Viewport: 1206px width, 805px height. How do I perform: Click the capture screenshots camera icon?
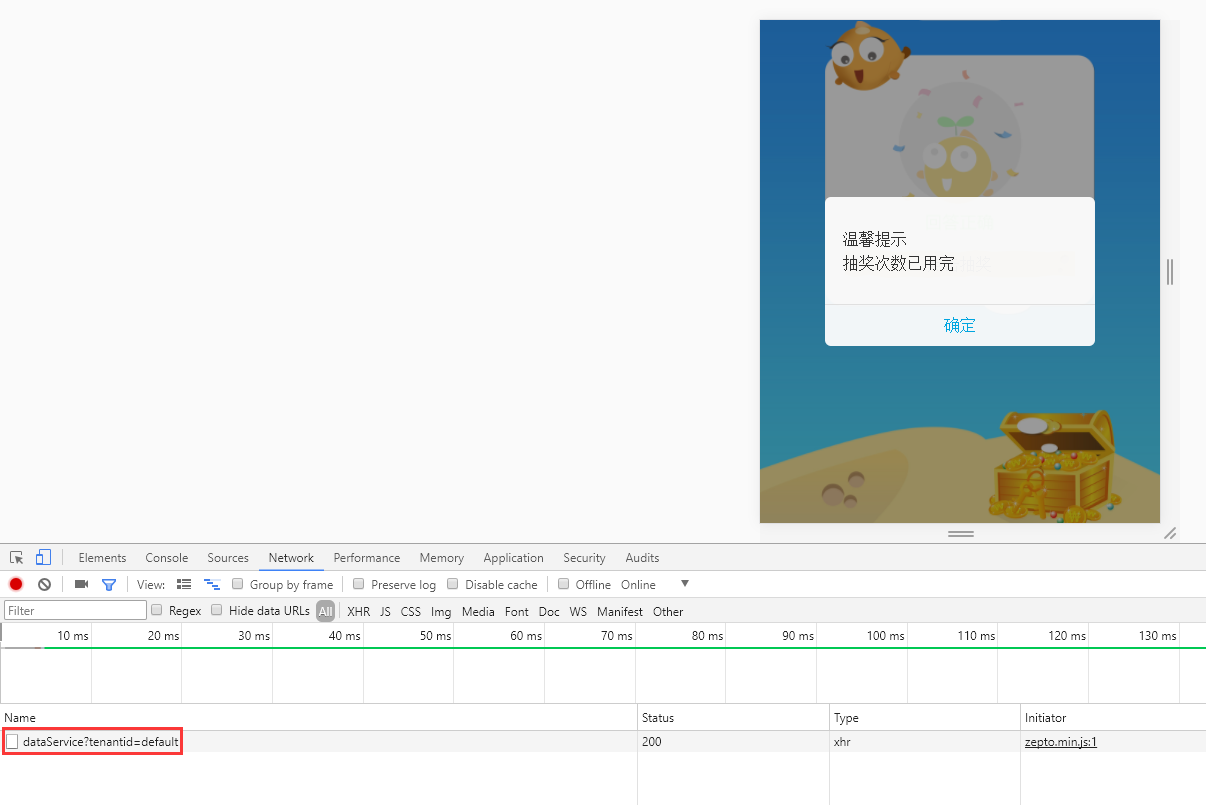click(82, 585)
